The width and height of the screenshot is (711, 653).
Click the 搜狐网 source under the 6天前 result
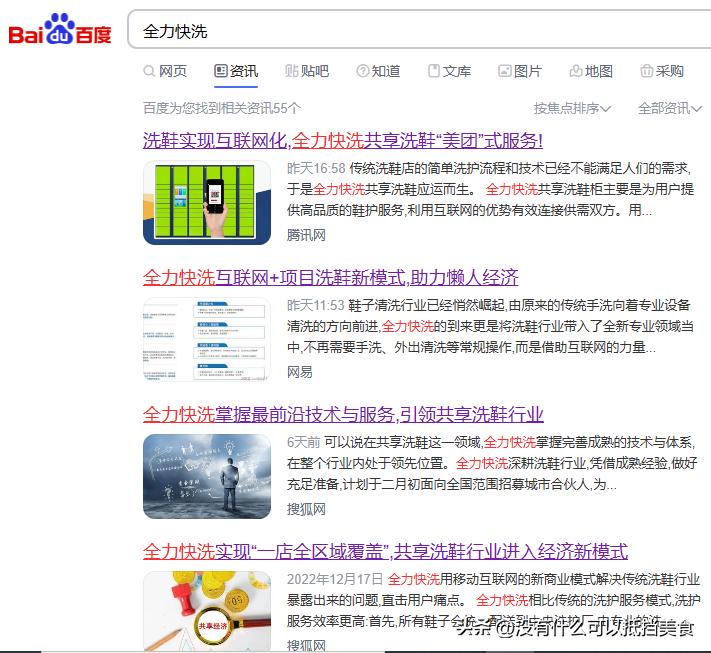click(306, 509)
